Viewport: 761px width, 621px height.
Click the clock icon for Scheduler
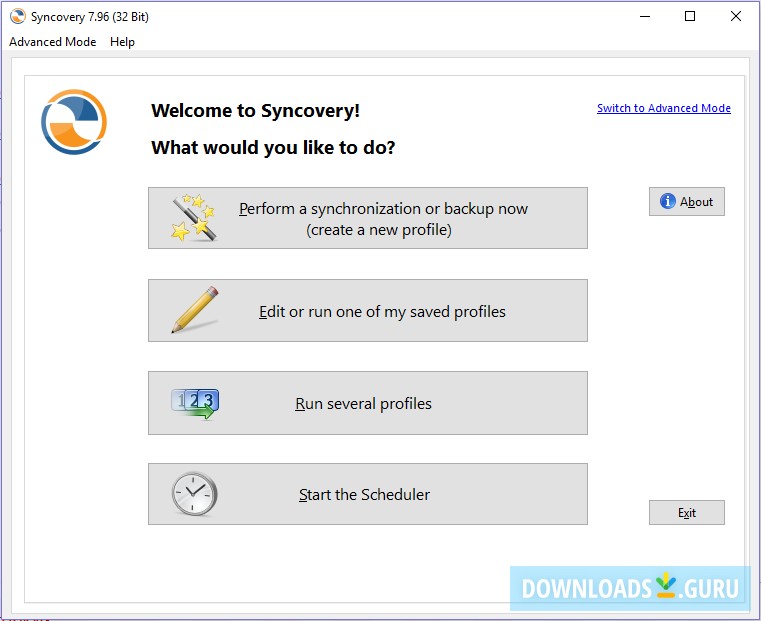click(194, 494)
